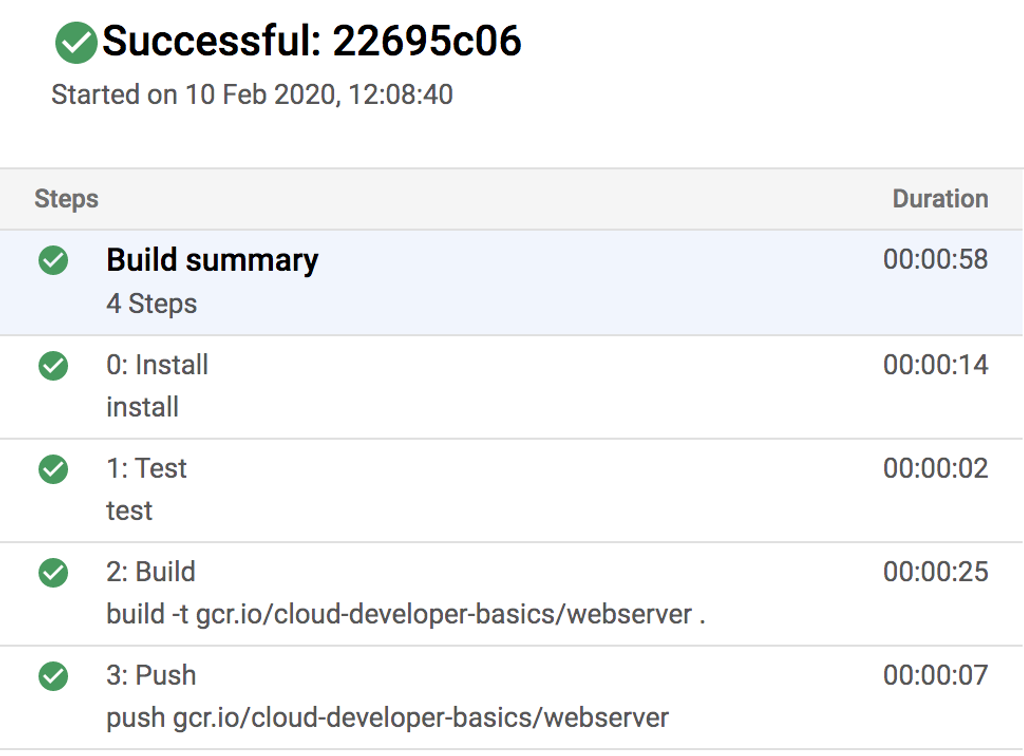
Task: Click the 00:00:58 total duration value
Action: click(x=935, y=260)
